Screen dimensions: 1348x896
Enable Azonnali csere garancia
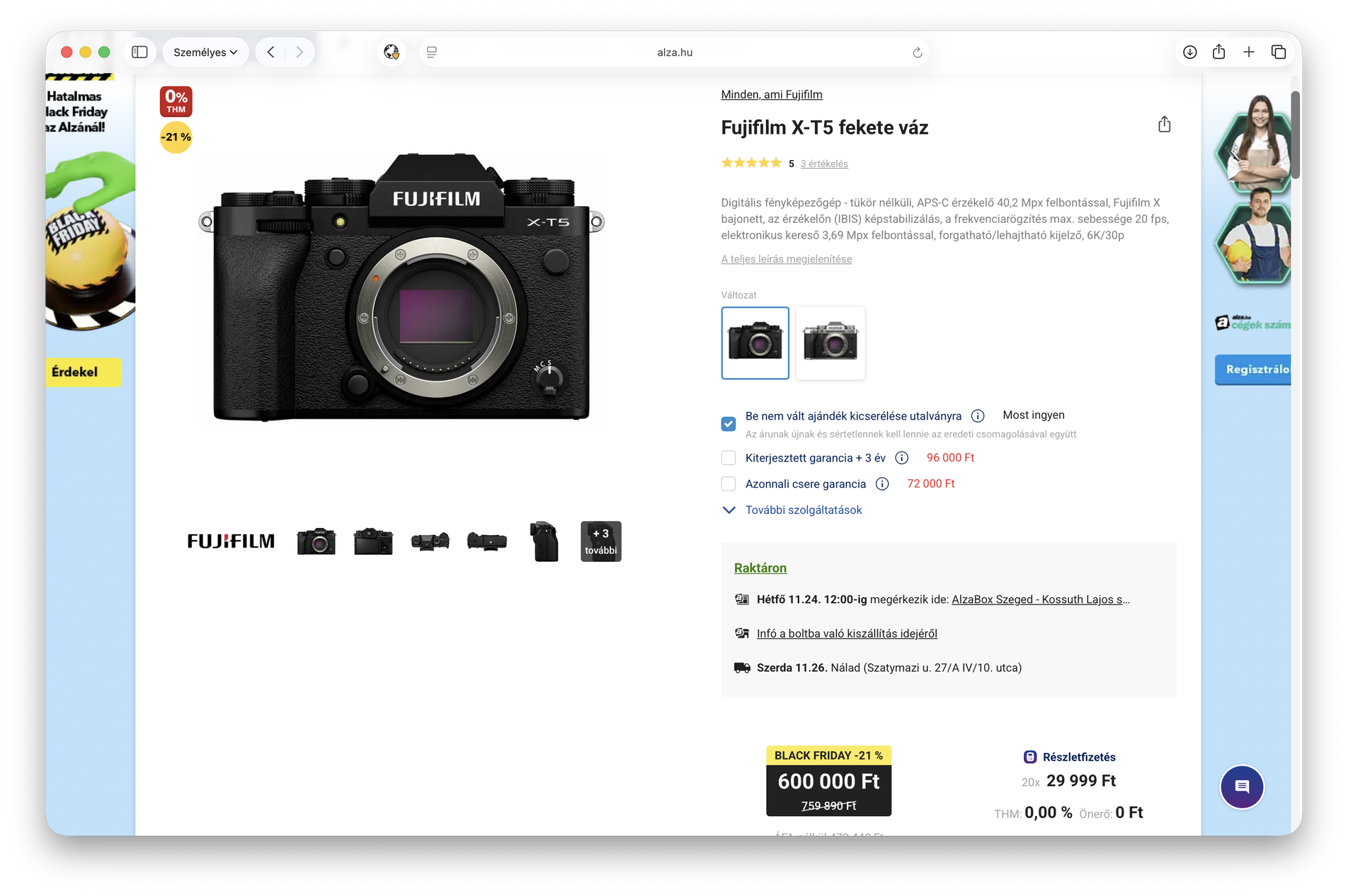tap(729, 484)
